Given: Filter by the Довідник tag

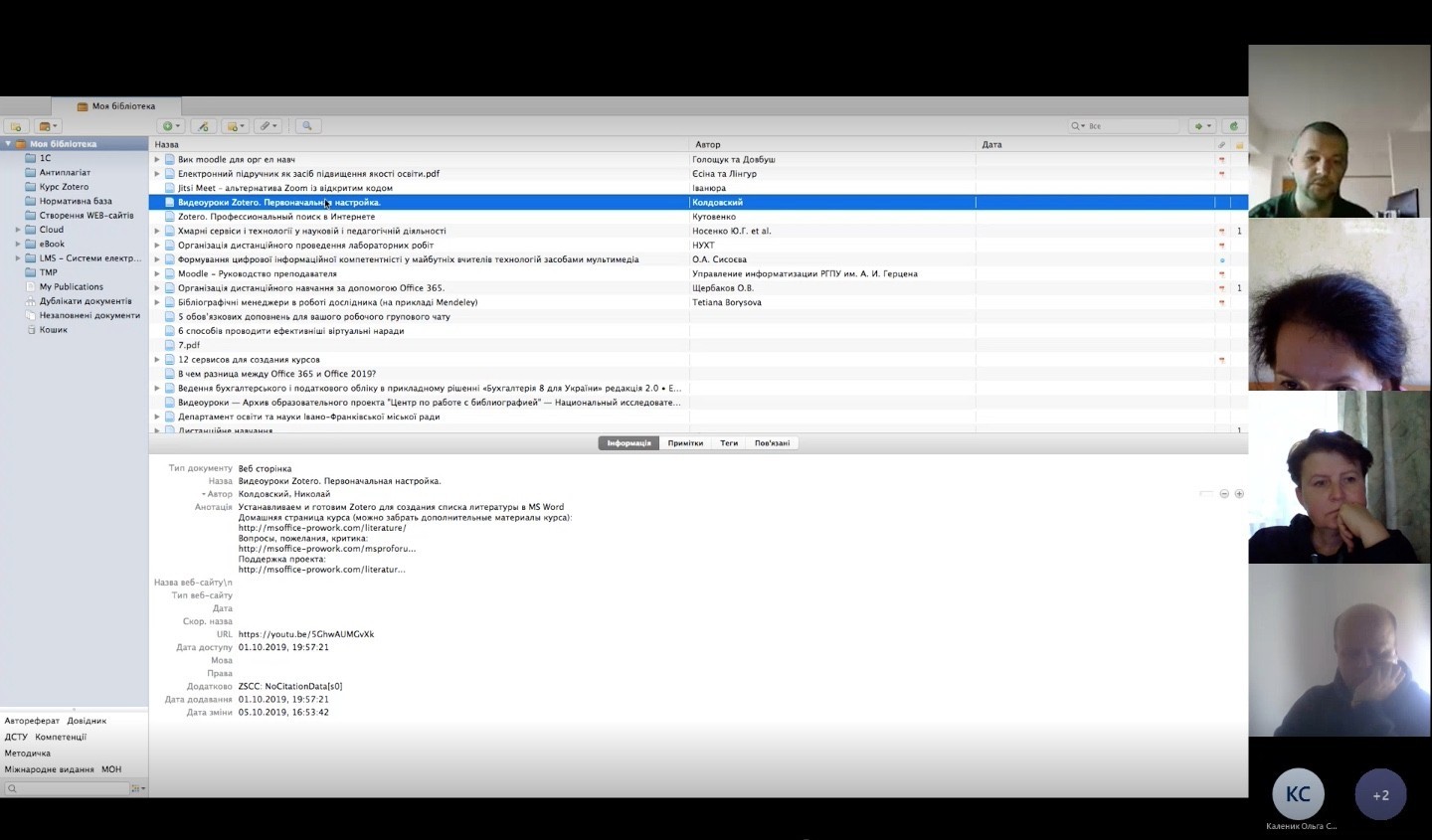Looking at the screenshot, I should coord(87,721).
